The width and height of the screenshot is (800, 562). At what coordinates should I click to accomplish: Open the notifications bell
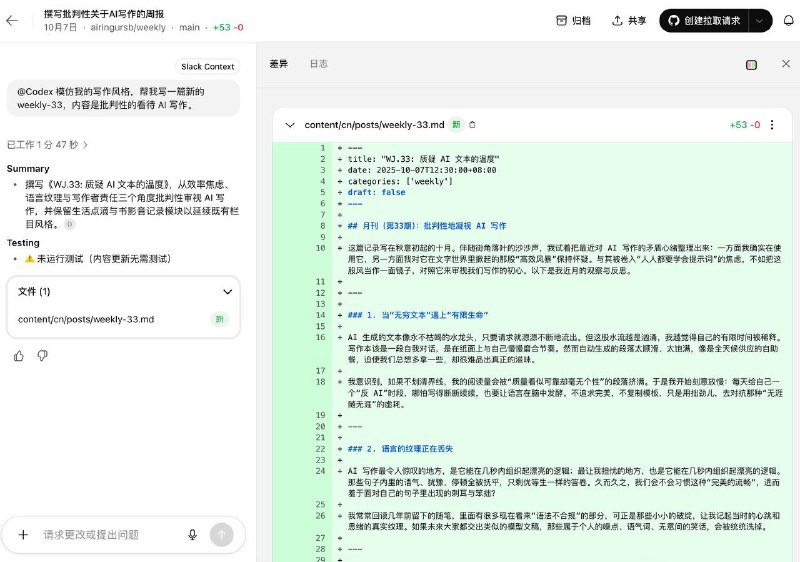[x=788, y=20]
